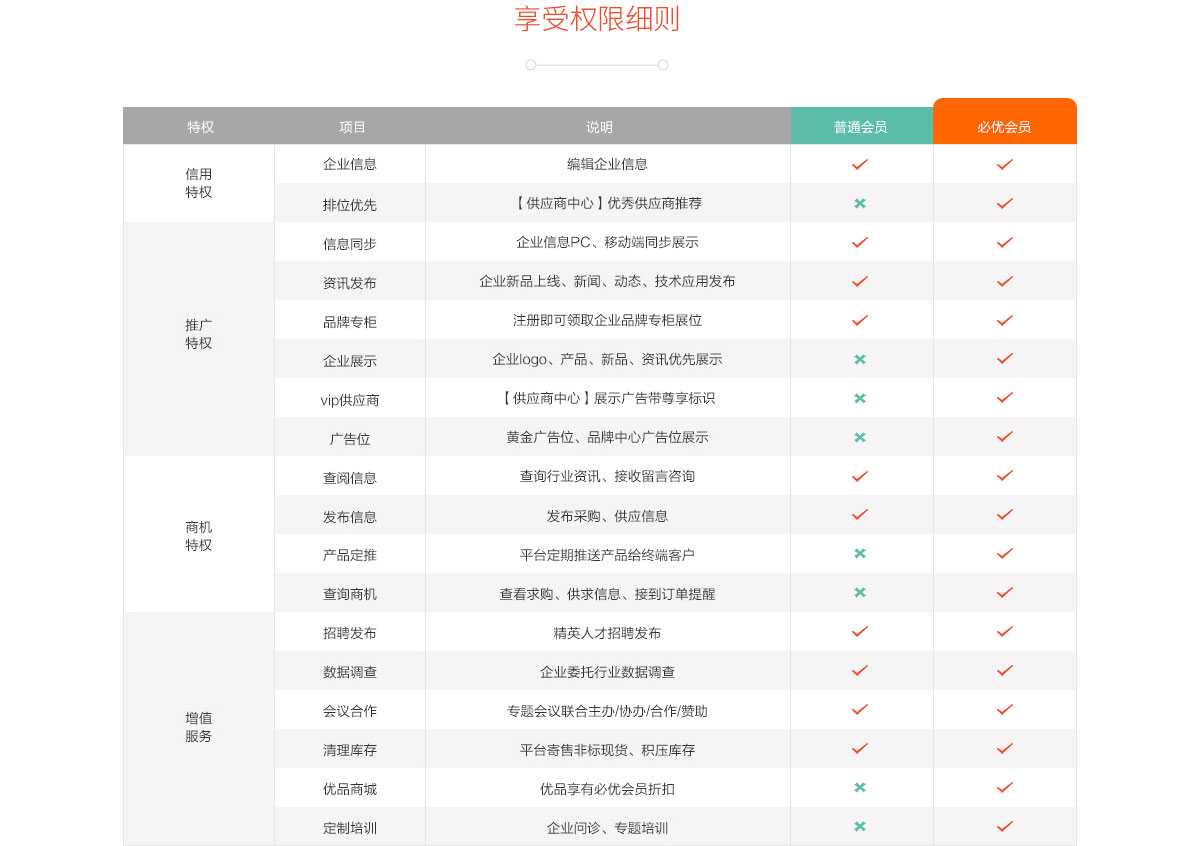Click the green cross in the 企业展示 row
Screen dimensions: 1200x846
click(860, 359)
